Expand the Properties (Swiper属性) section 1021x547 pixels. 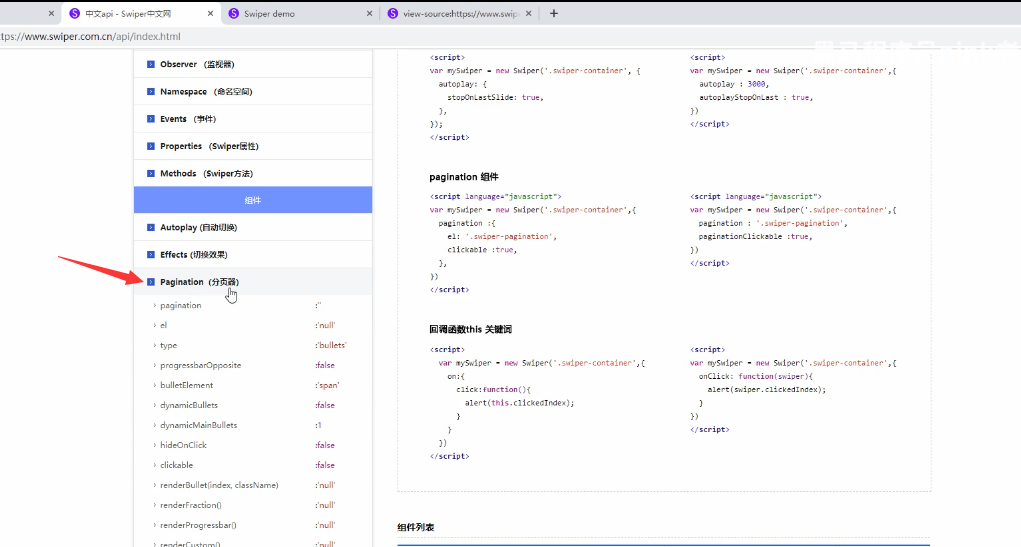click(x=253, y=147)
